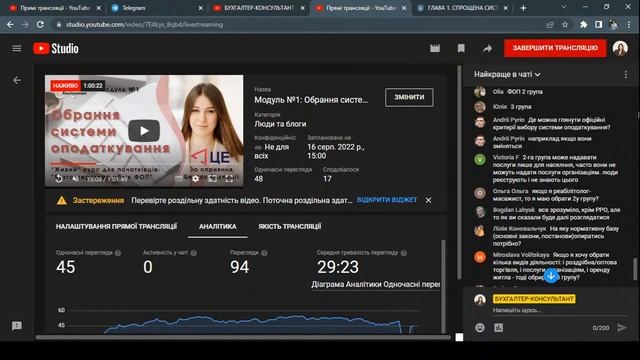Viewport: 640px width, 360px height.
Task: Click the chat panel scrollbar
Action: coord(635,269)
